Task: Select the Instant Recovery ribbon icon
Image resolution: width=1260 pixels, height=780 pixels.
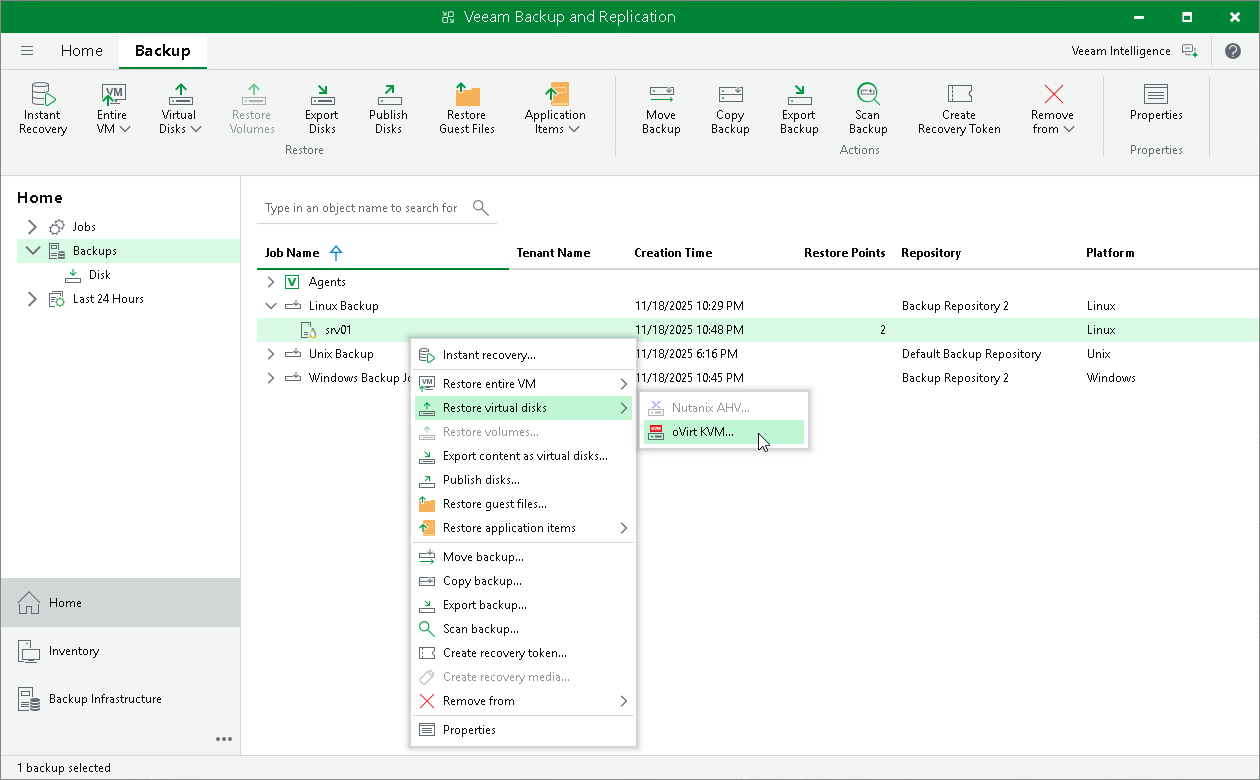Action: pyautogui.click(x=42, y=106)
